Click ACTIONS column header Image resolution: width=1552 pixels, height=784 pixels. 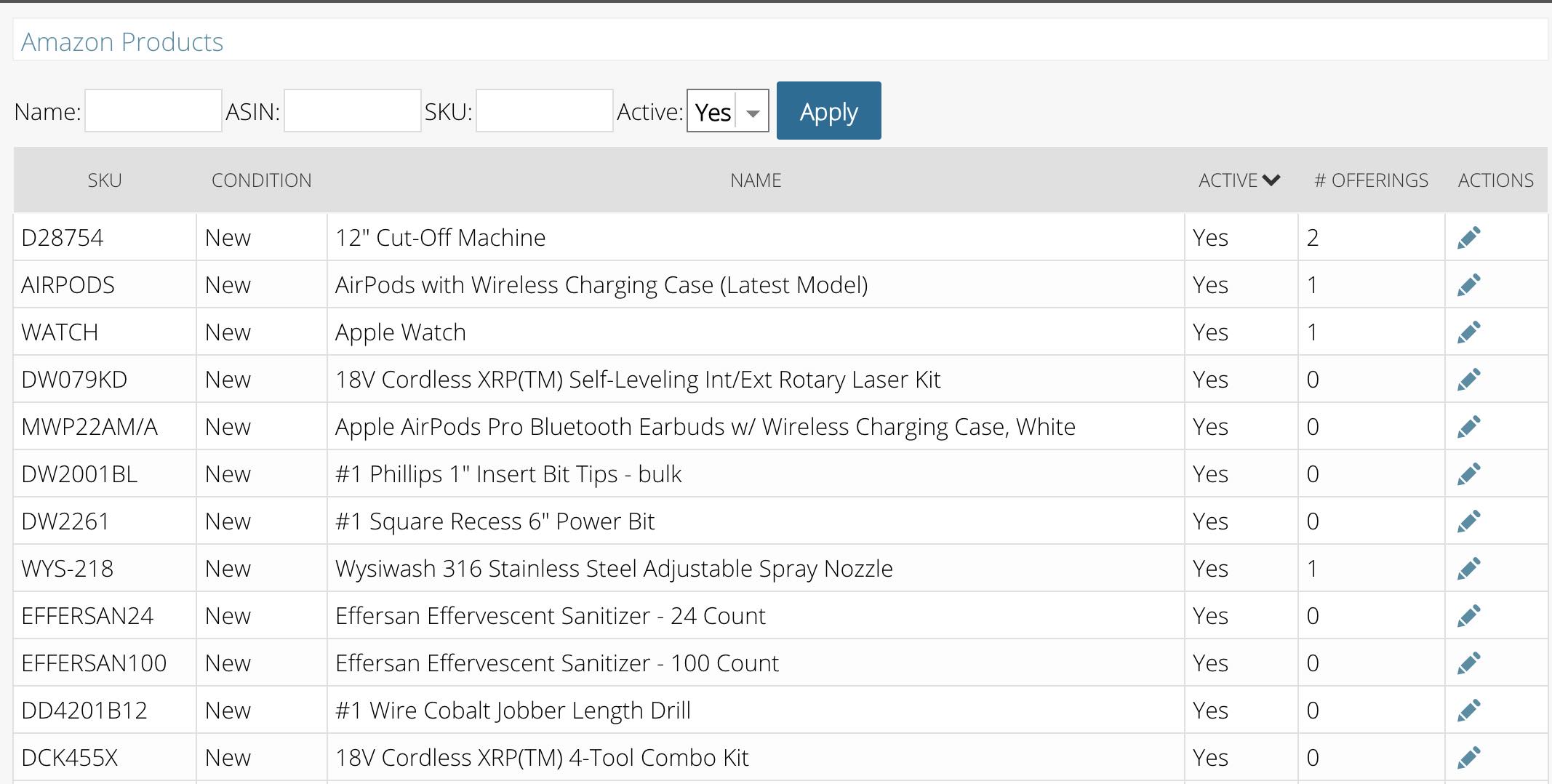(1495, 180)
